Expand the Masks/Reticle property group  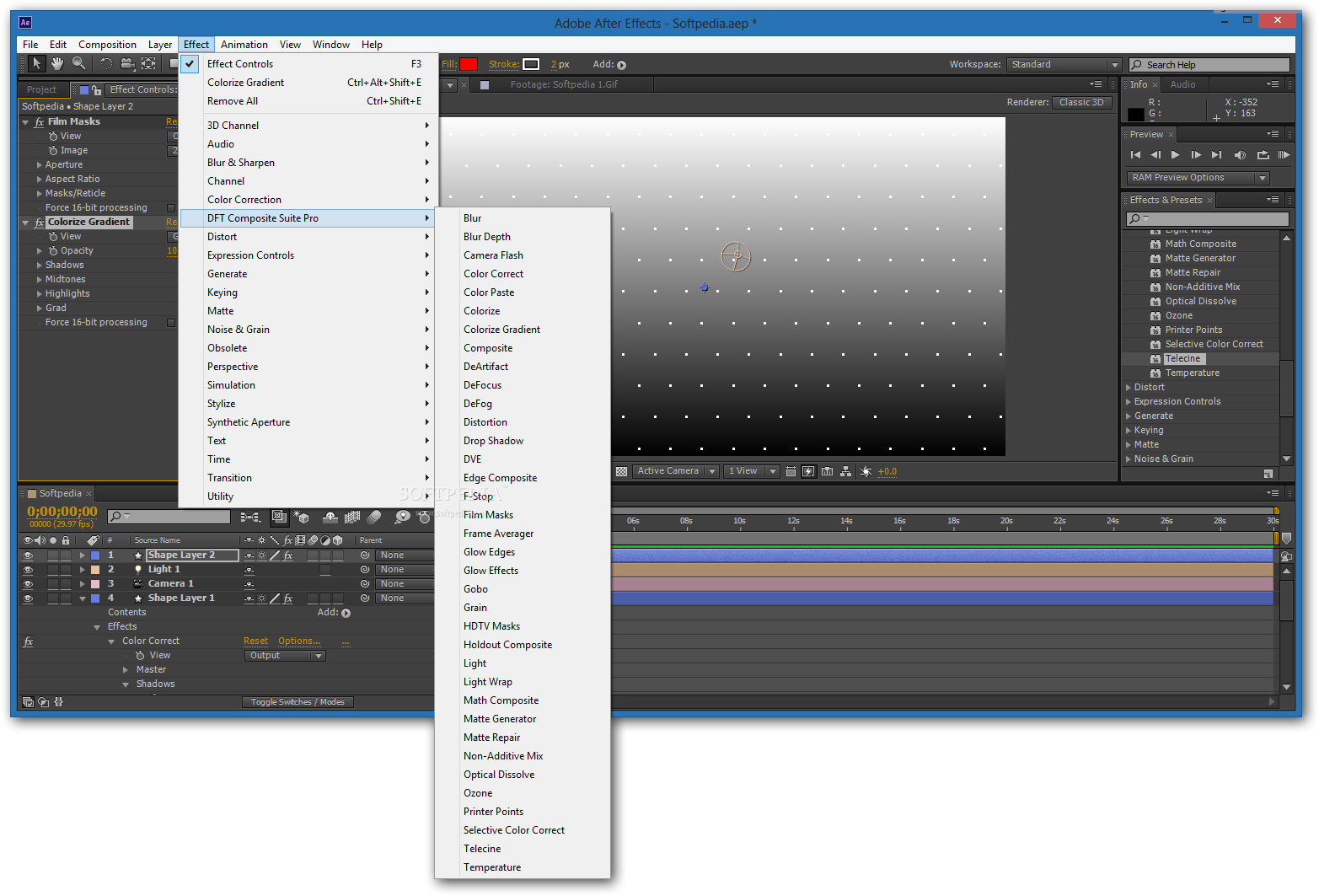coord(39,194)
